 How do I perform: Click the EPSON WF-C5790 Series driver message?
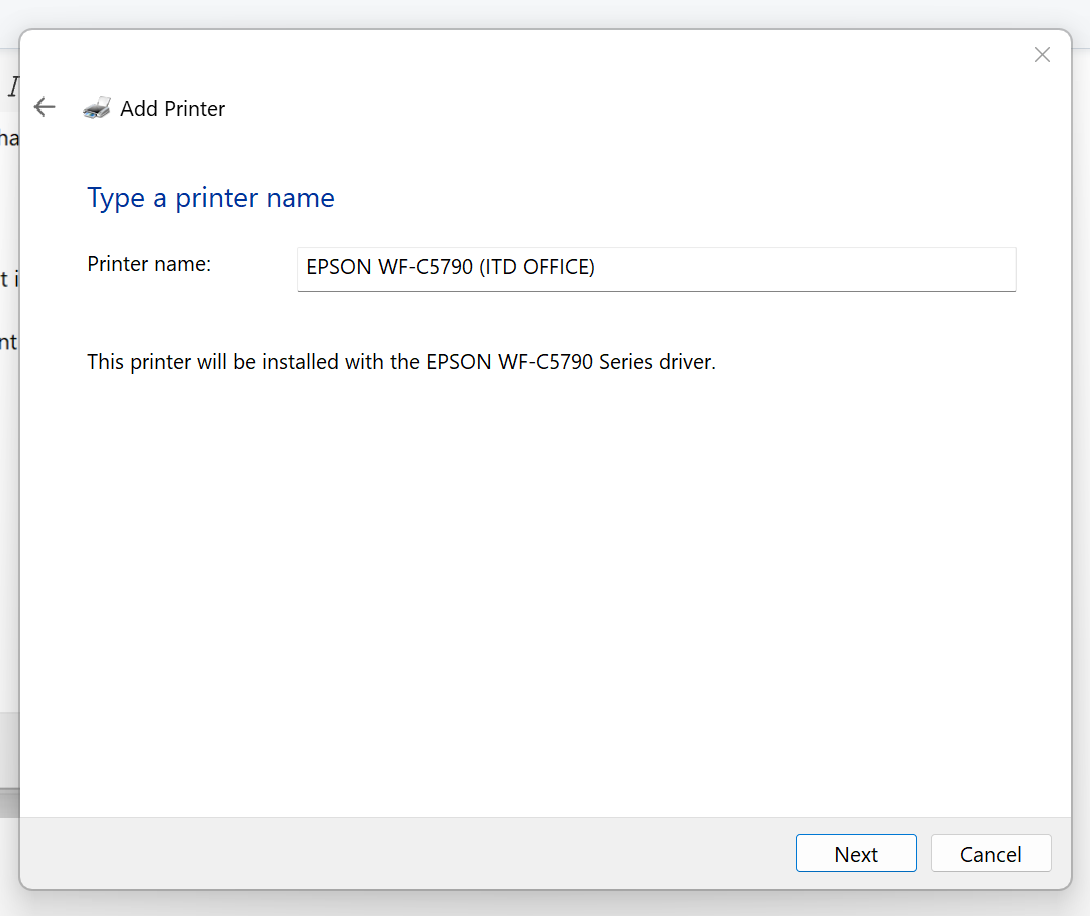point(401,362)
